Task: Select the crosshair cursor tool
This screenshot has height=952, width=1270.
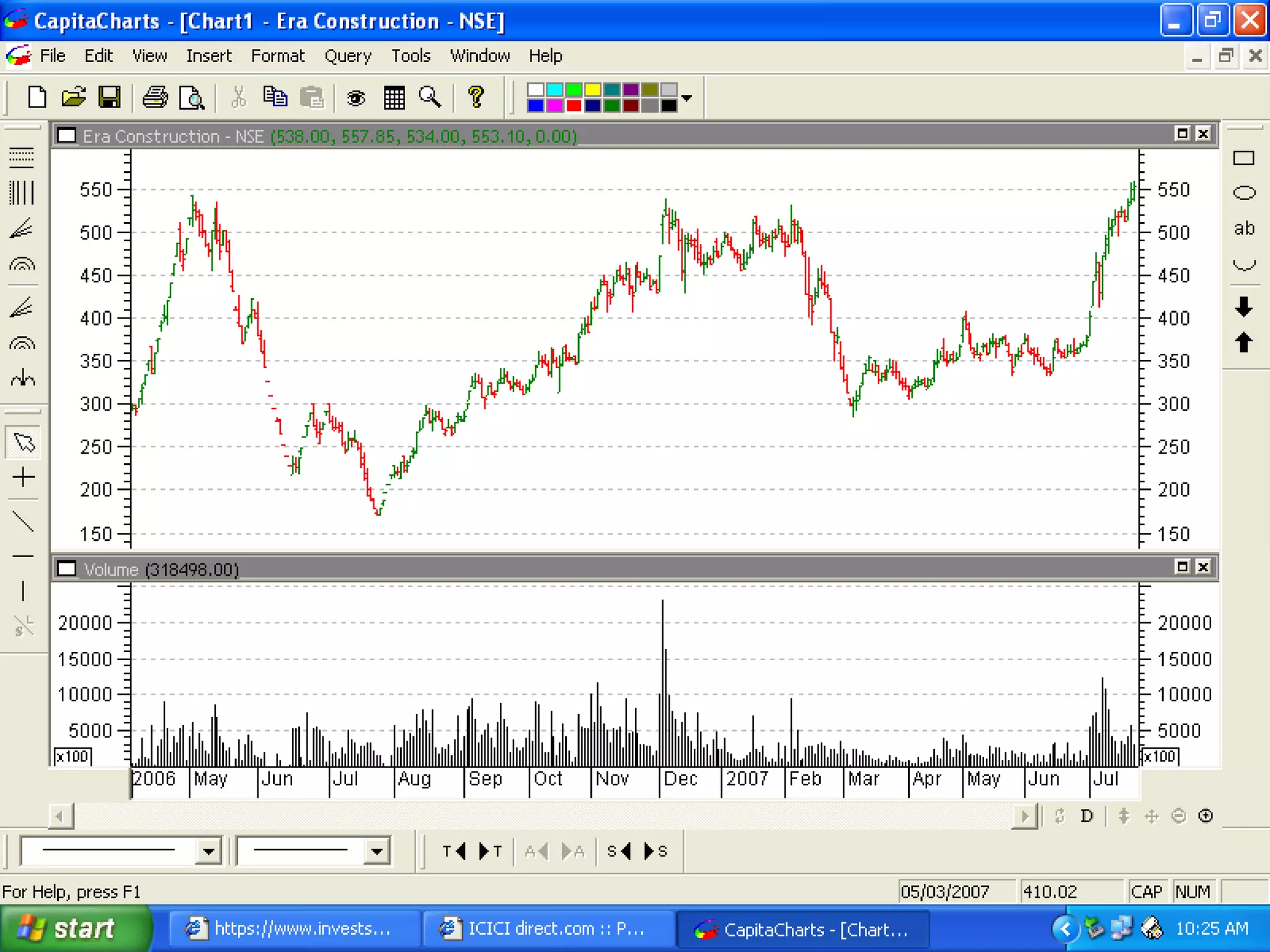Action: (24, 477)
